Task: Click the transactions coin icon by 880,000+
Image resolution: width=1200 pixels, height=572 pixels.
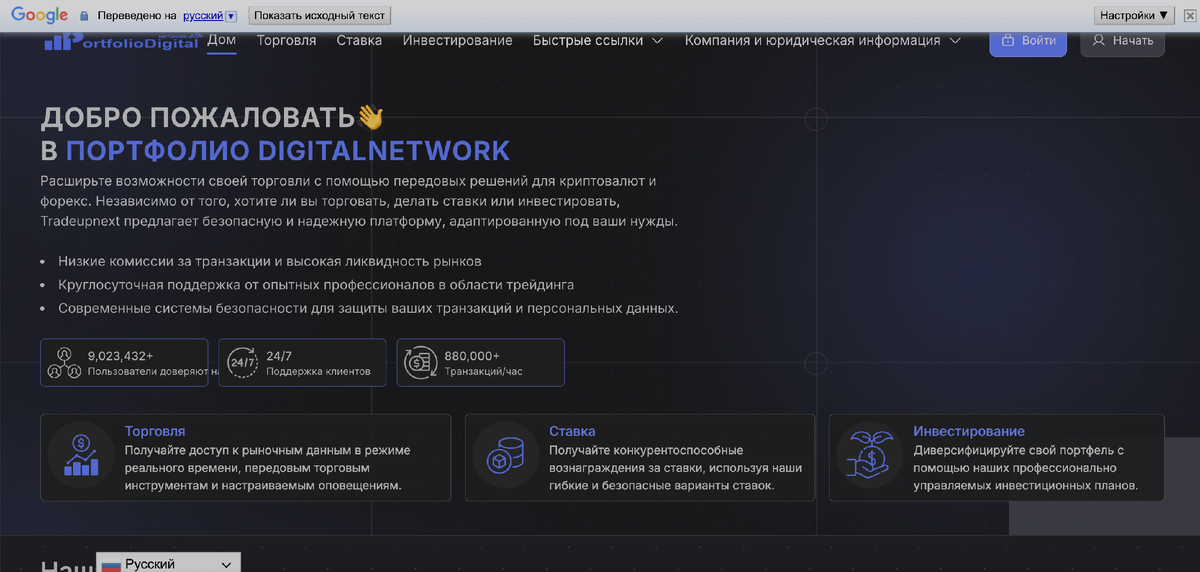Action: pos(420,362)
